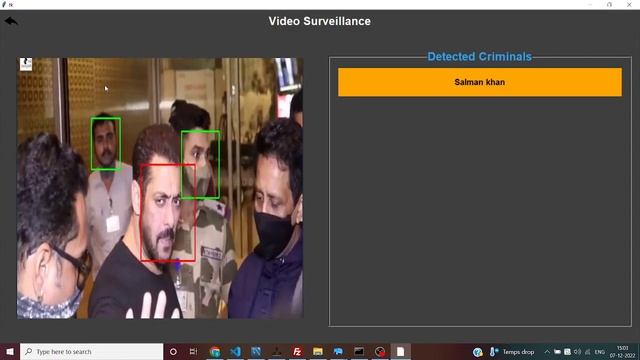The width and height of the screenshot is (640, 360).
Task: Open Visual Studio Code from the taskbar
Action: point(236,351)
